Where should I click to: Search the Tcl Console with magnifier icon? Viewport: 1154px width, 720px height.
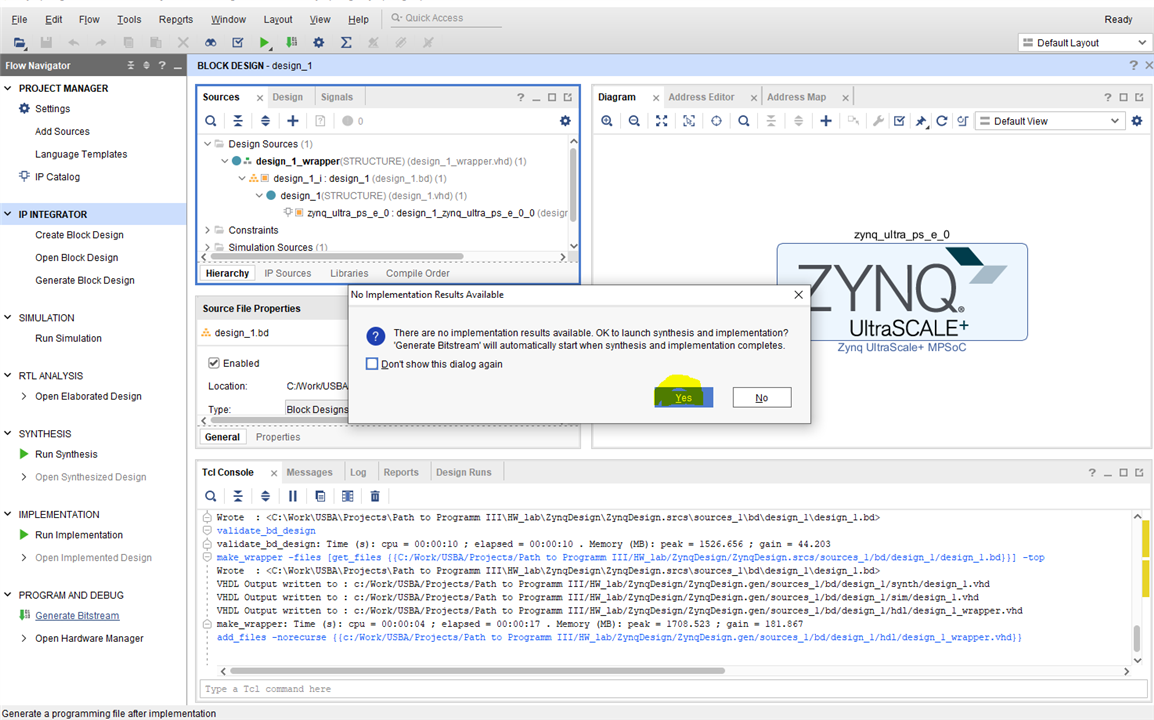(x=210, y=496)
